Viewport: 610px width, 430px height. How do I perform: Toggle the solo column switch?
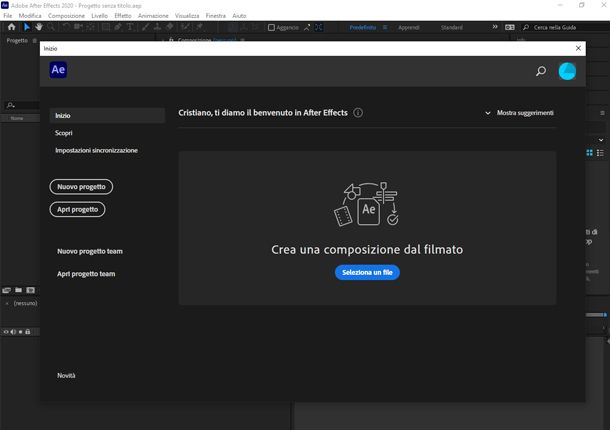(x=21, y=332)
